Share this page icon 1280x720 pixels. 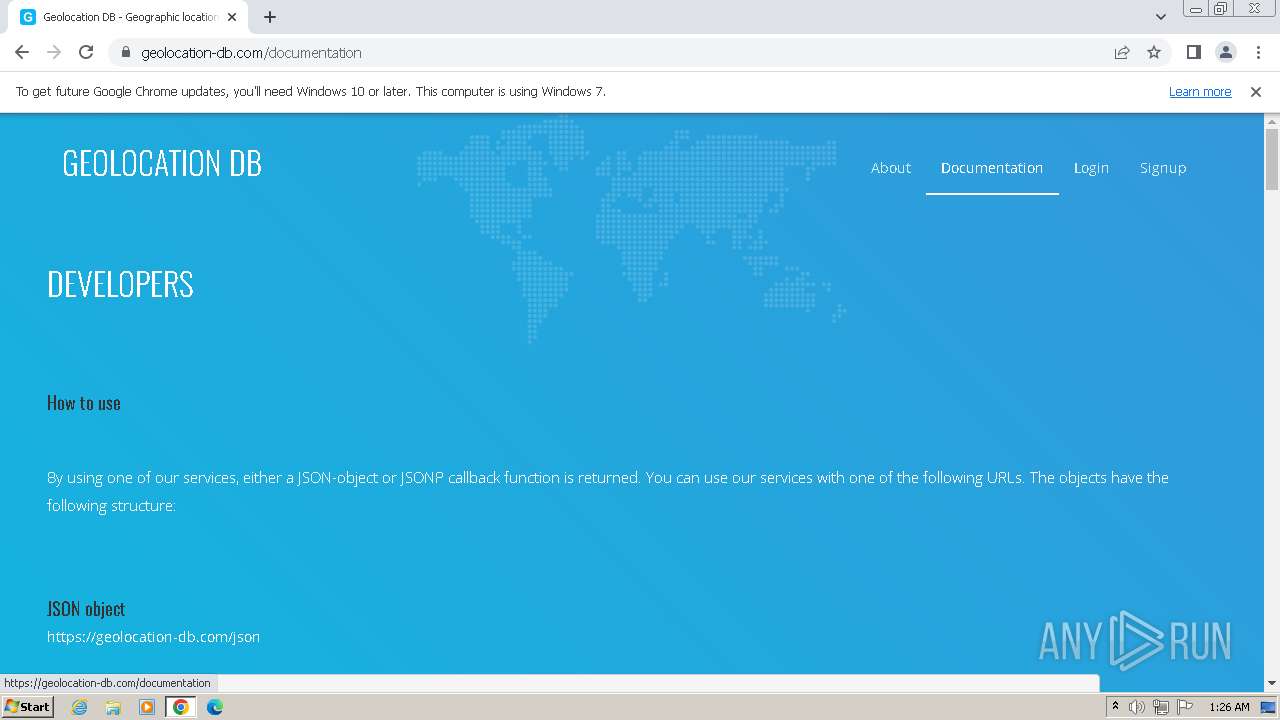point(1122,52)
